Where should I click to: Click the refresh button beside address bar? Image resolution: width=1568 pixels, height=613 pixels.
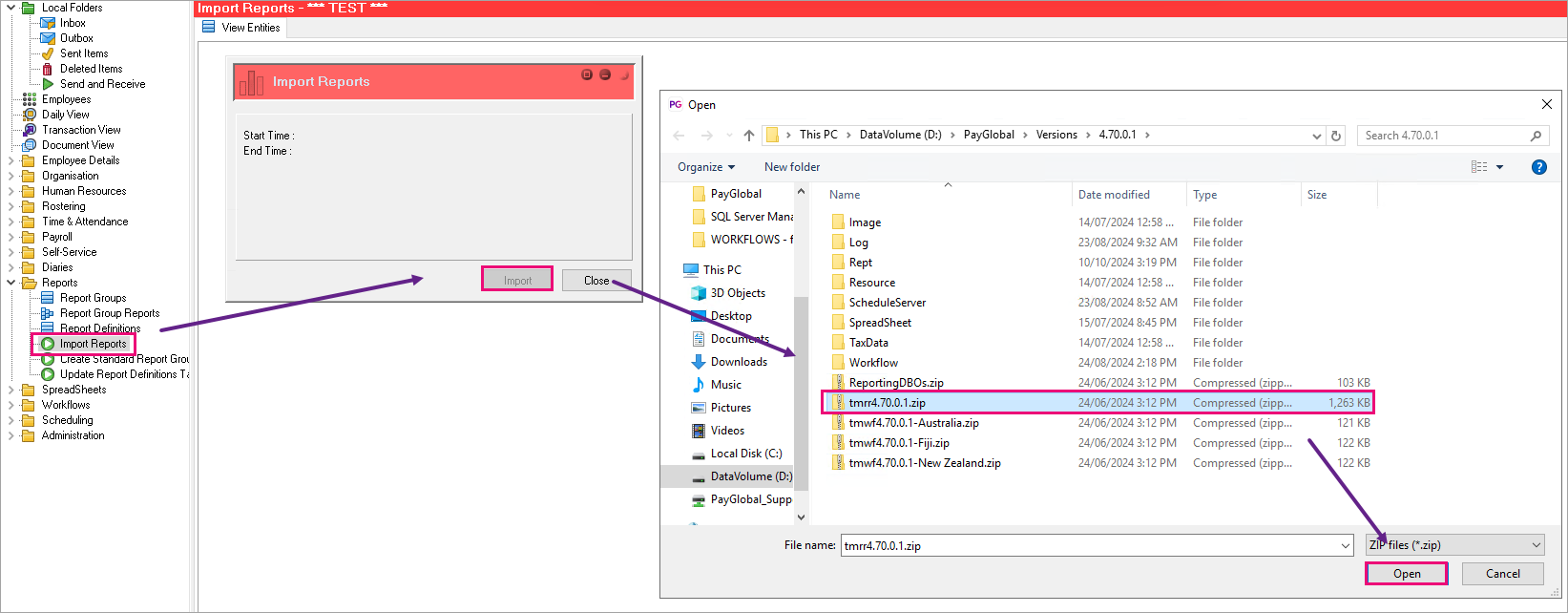[x=1336, y=136]
